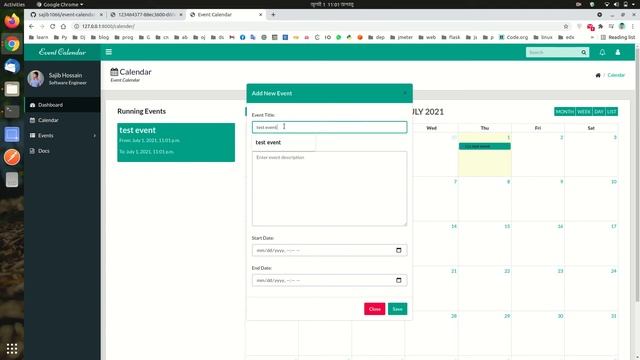The height and width of the screenshot is (360, 640).
Task: Open Calendar in the sidebar
Action: coord(62,120)
